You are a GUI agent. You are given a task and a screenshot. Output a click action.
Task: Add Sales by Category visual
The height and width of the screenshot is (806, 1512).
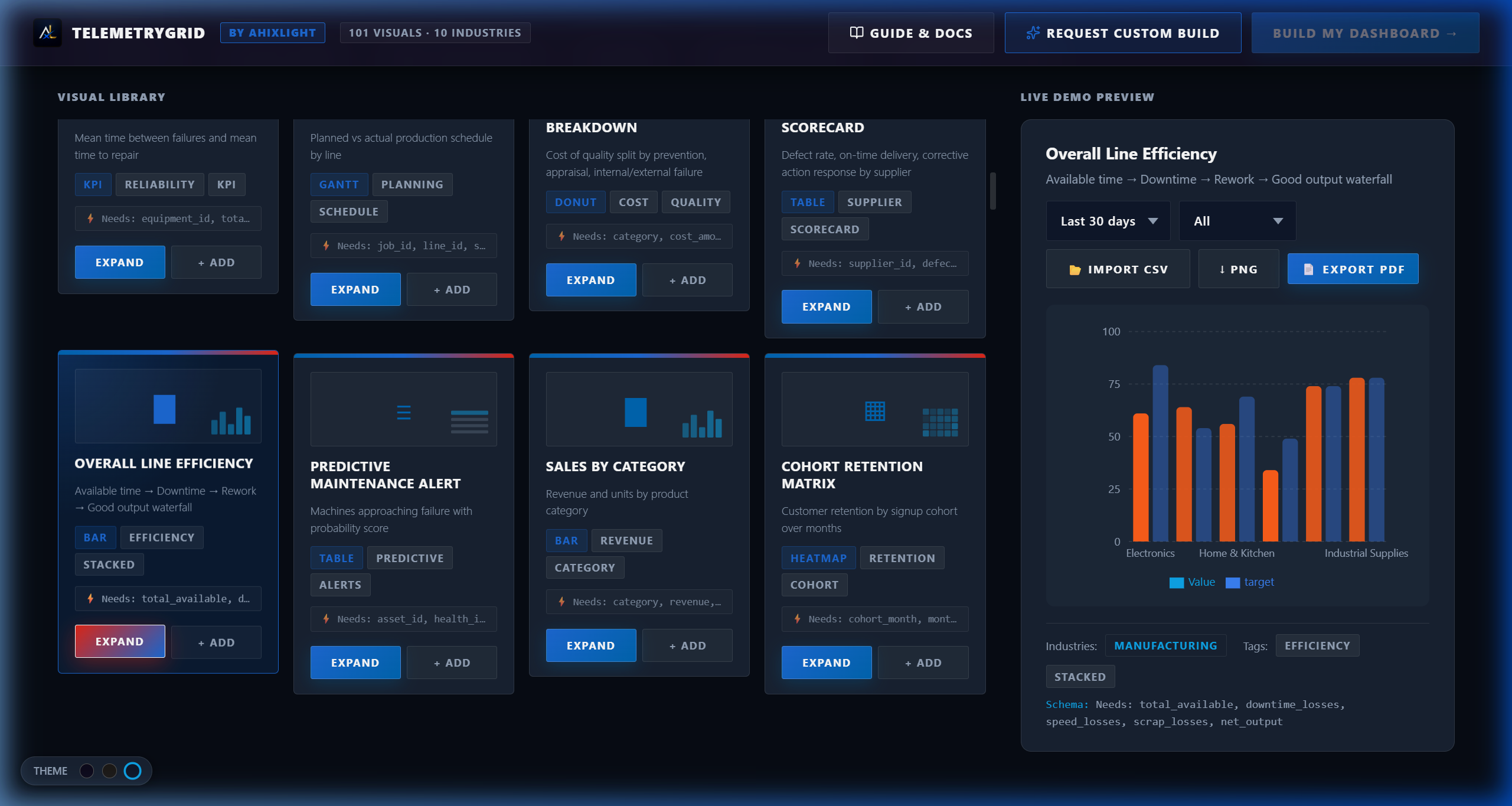click(x=687, y=645)
